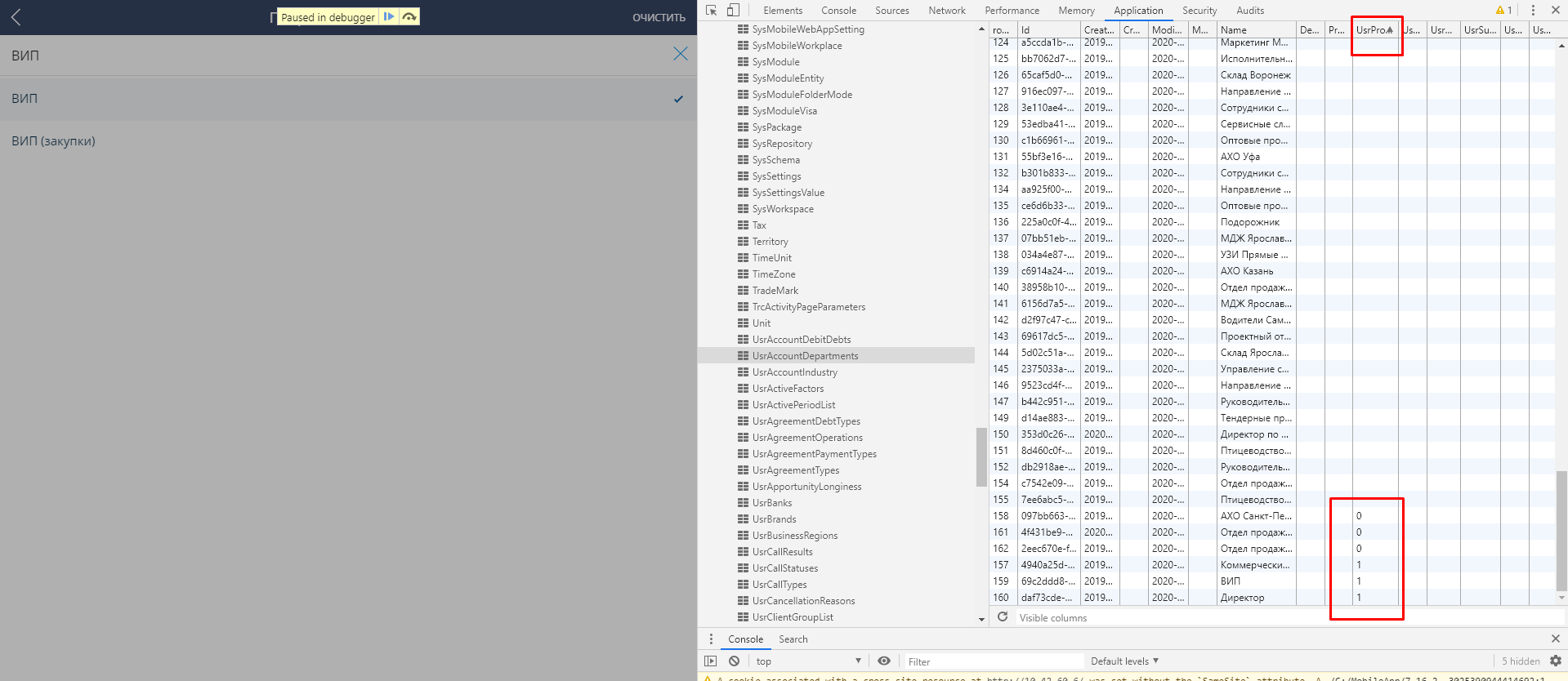This screenshot has height=681, width=1568.
Task: Switch to Sources tab
Action: (x=891, y=11)
